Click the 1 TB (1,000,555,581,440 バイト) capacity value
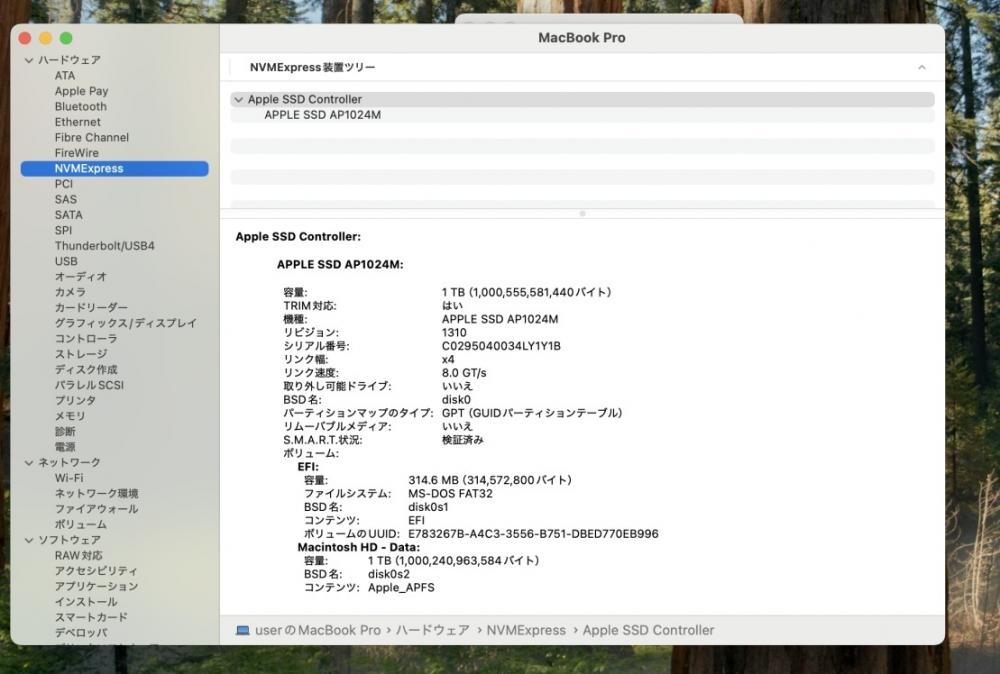1000x674 pixels. click(527, 292)
